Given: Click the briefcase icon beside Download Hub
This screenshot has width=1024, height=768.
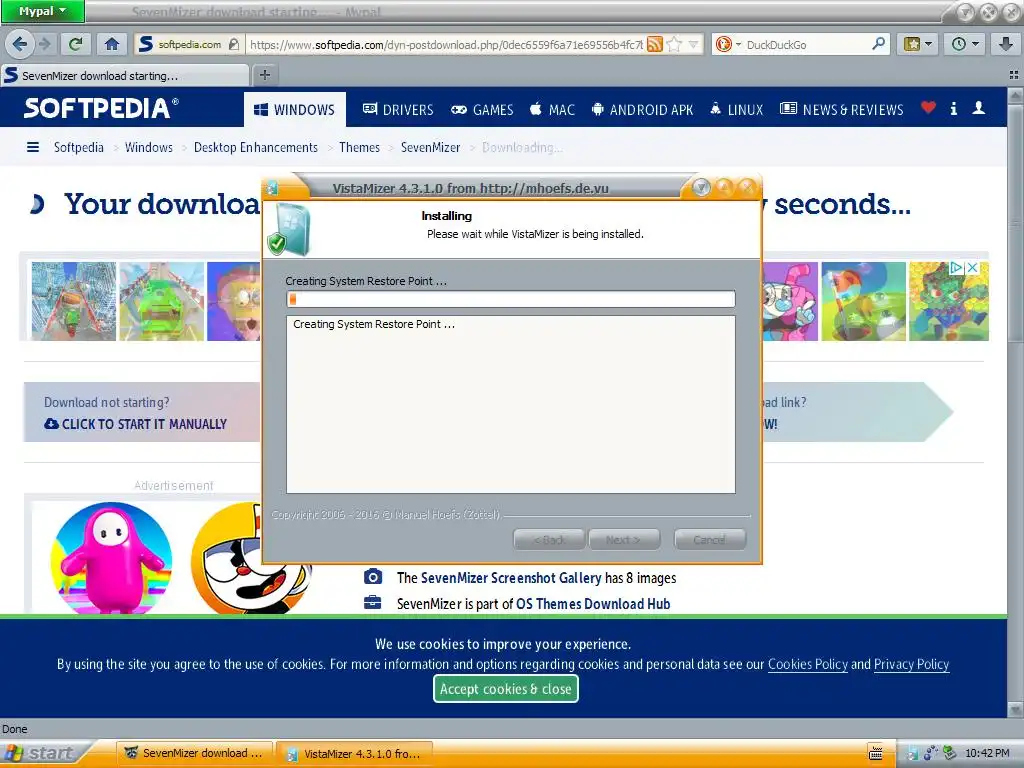Looking at the screenshot, I should tap(373, 602).
